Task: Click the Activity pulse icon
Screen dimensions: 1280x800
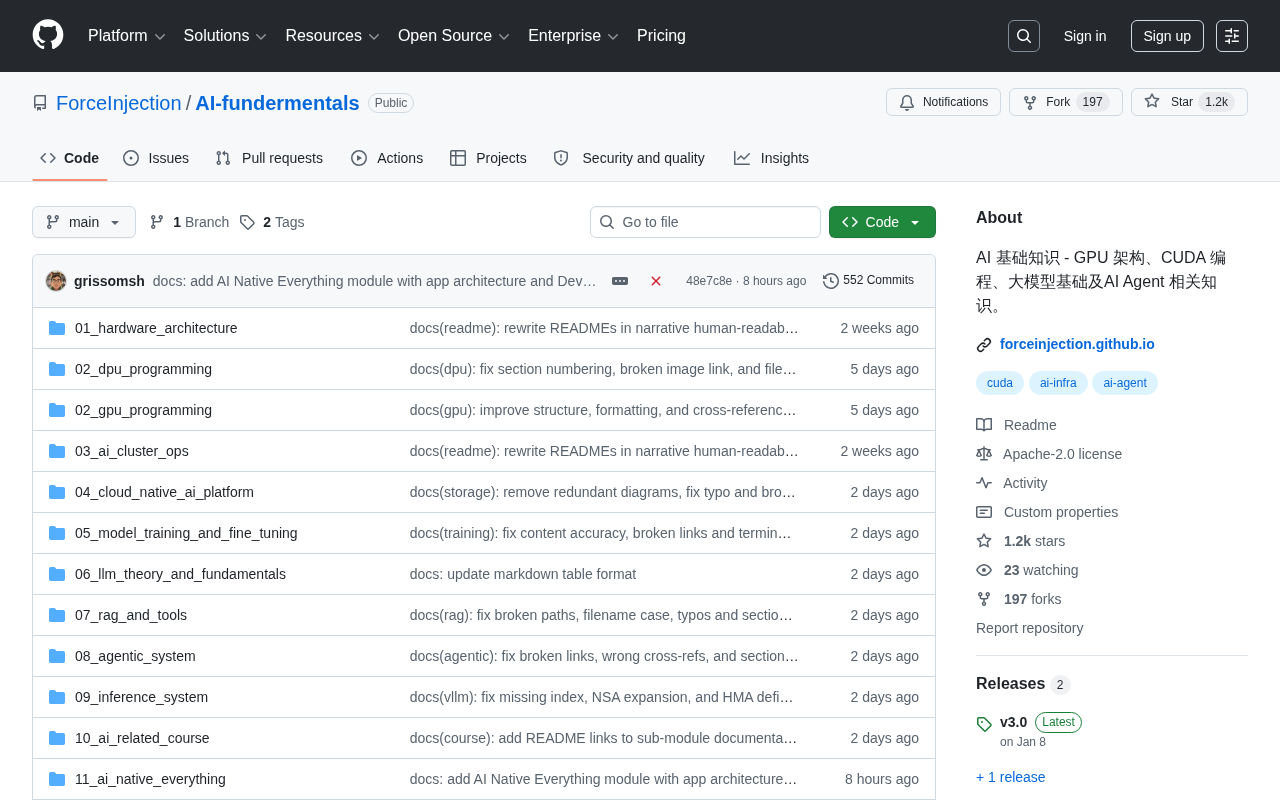Action: 984,483
